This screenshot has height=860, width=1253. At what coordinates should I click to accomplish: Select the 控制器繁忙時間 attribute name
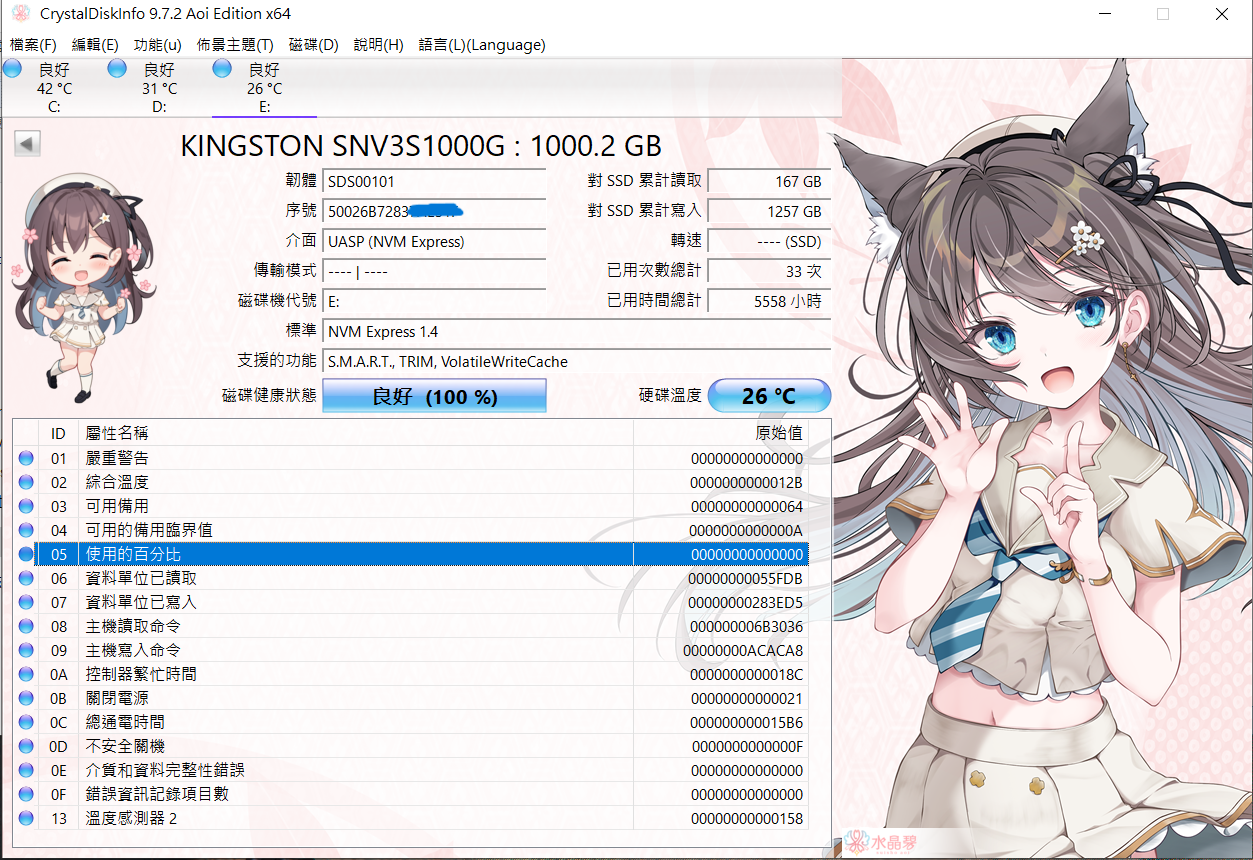pos(141,674)
